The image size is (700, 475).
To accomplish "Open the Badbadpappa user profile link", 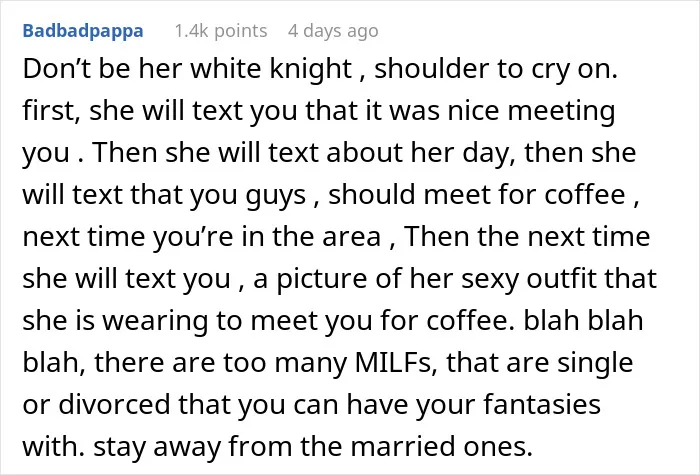I will click(83, 31).
